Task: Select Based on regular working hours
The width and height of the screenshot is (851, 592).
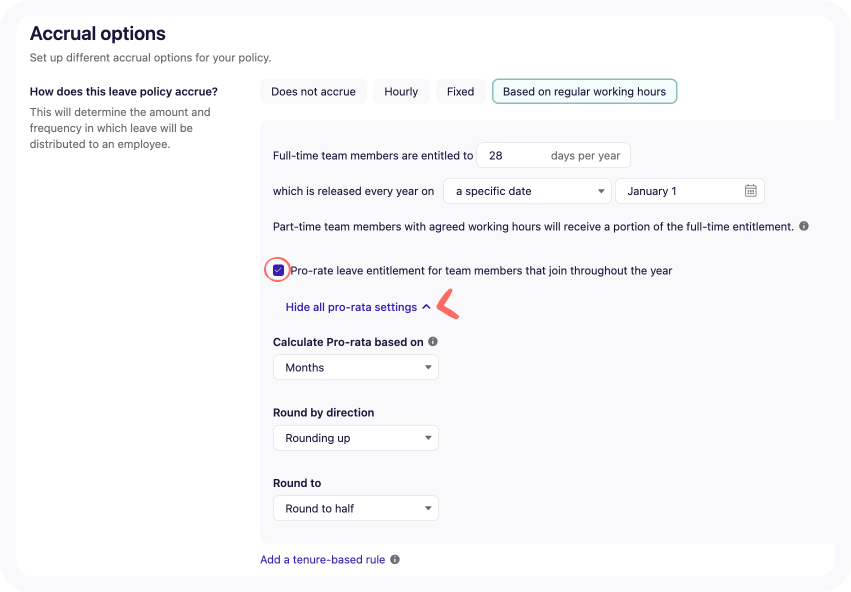Action: click(584, 92)
